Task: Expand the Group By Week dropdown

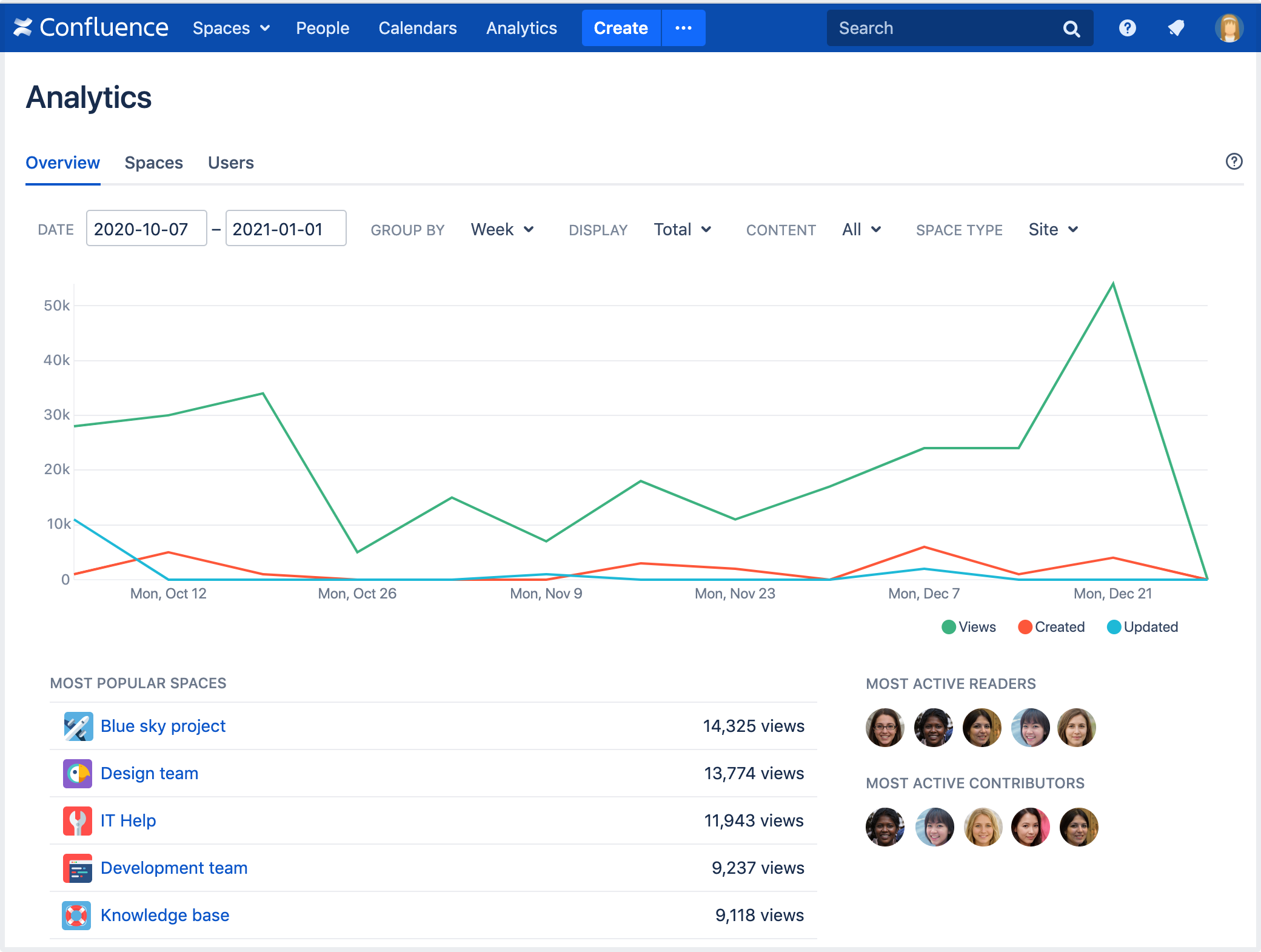Action: (x=502, y=229)
